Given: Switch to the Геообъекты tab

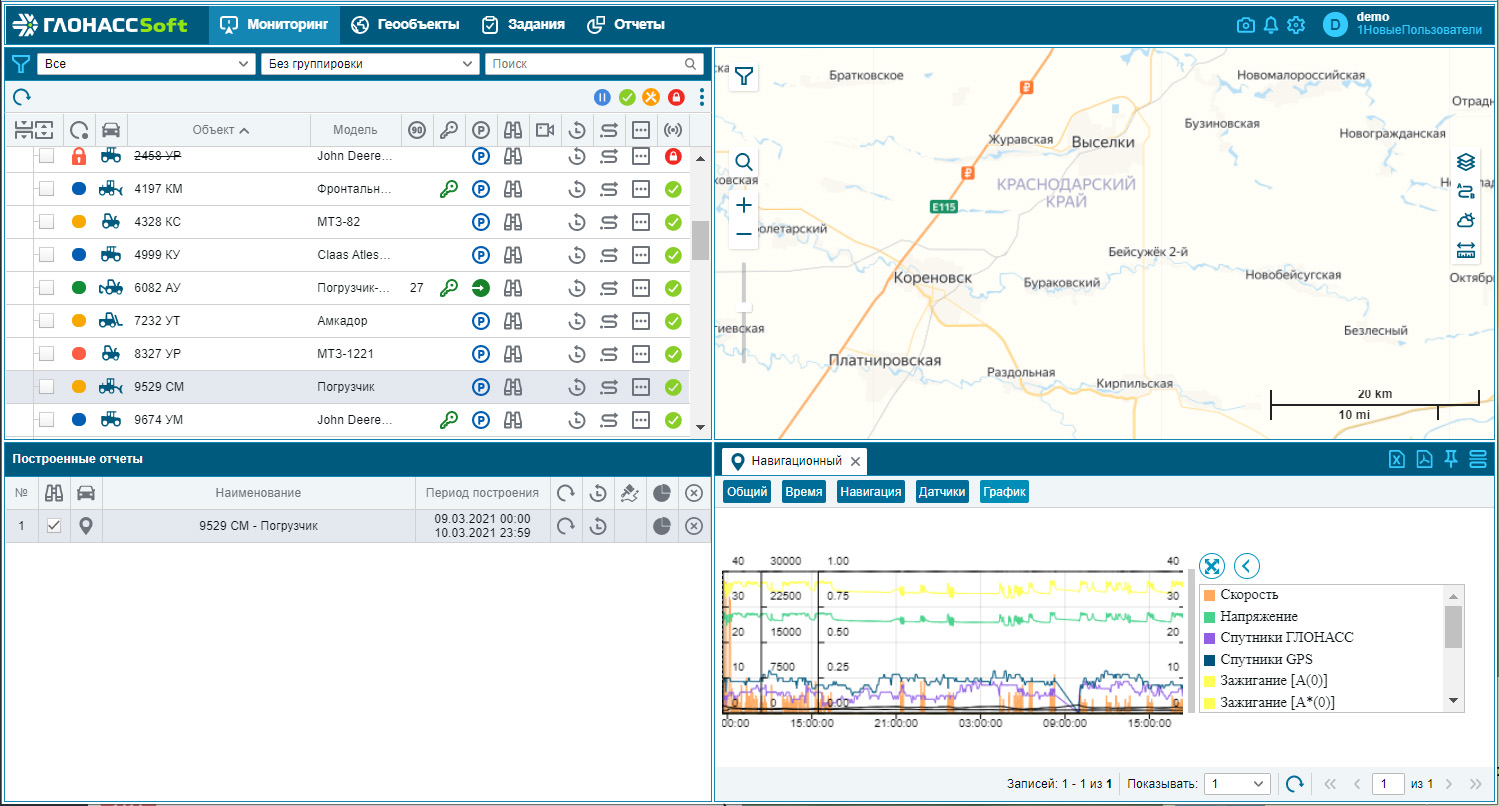Looking at the screenshot, I should click(405, 24).
